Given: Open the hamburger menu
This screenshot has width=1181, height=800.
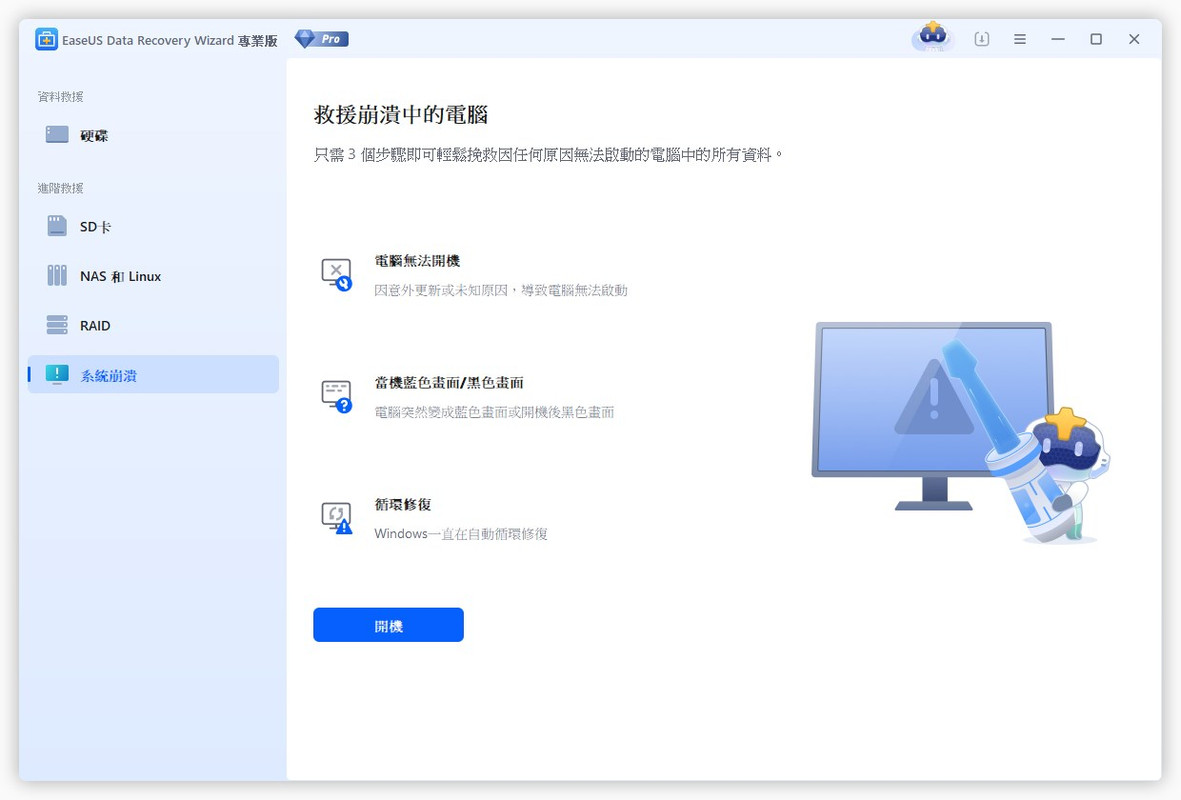Looking at the screenshot, I should [x=1020, y=39].
